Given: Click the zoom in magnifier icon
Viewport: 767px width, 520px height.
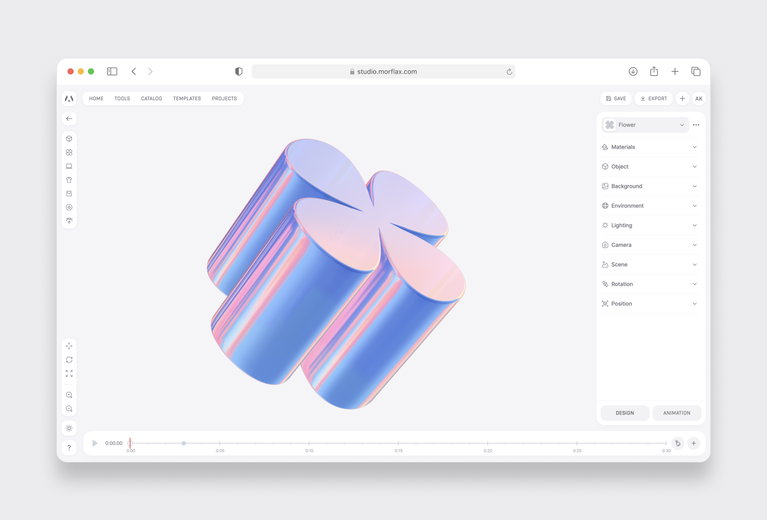Looking at the screenshot, I should click(x=69, y=395).
